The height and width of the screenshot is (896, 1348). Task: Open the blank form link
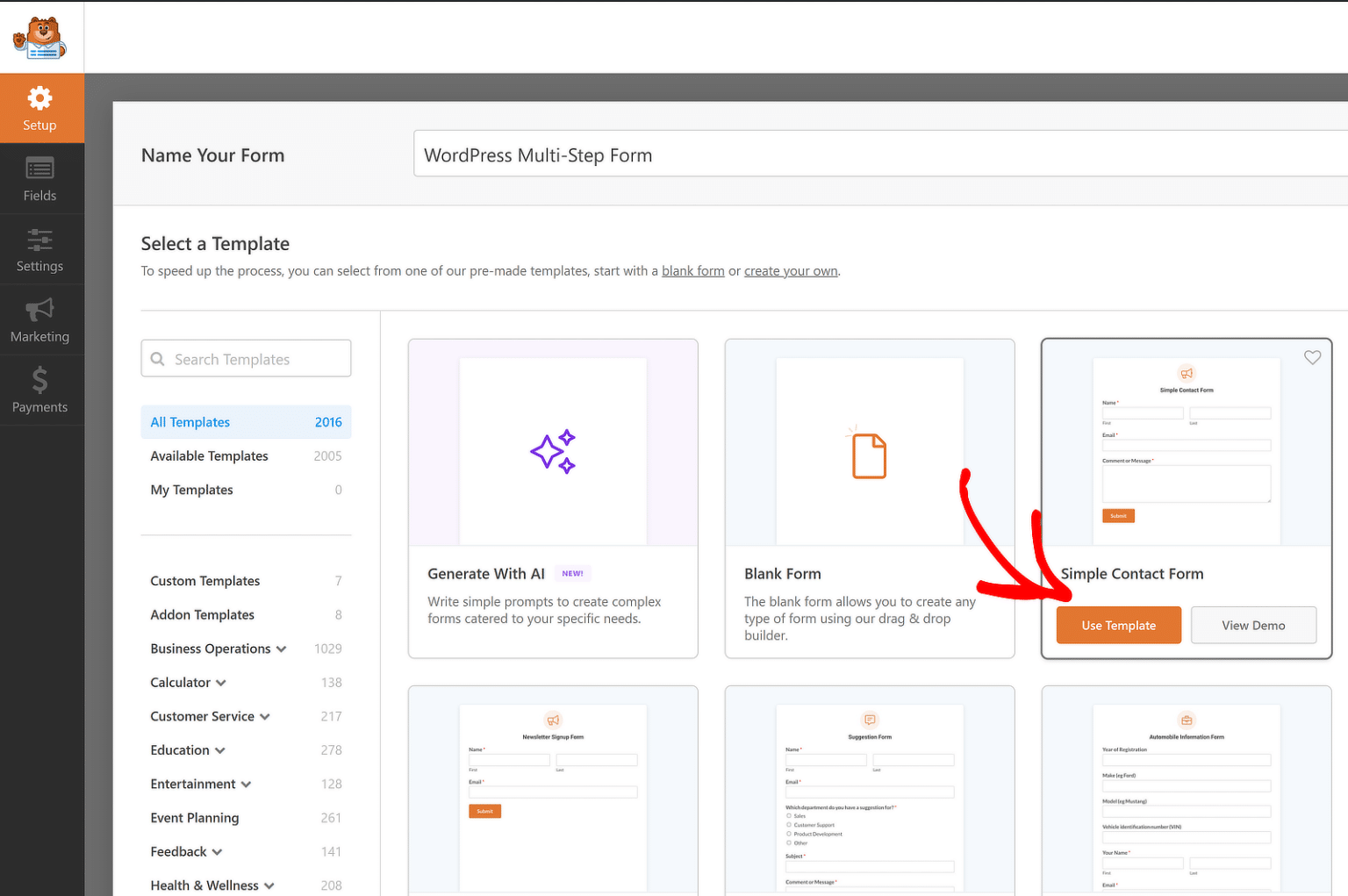[x=692, y=270]
